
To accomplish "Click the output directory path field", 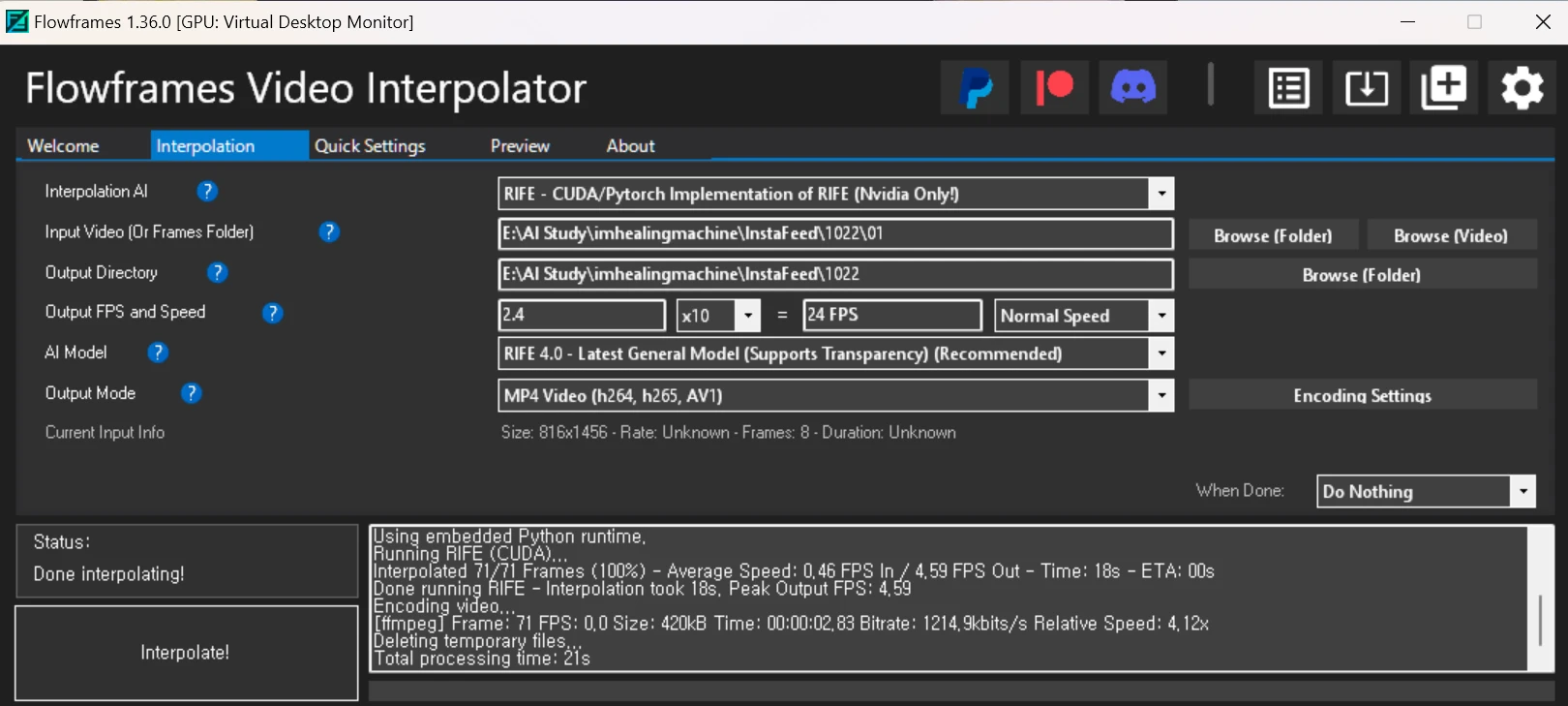I will tap(835, 274).
